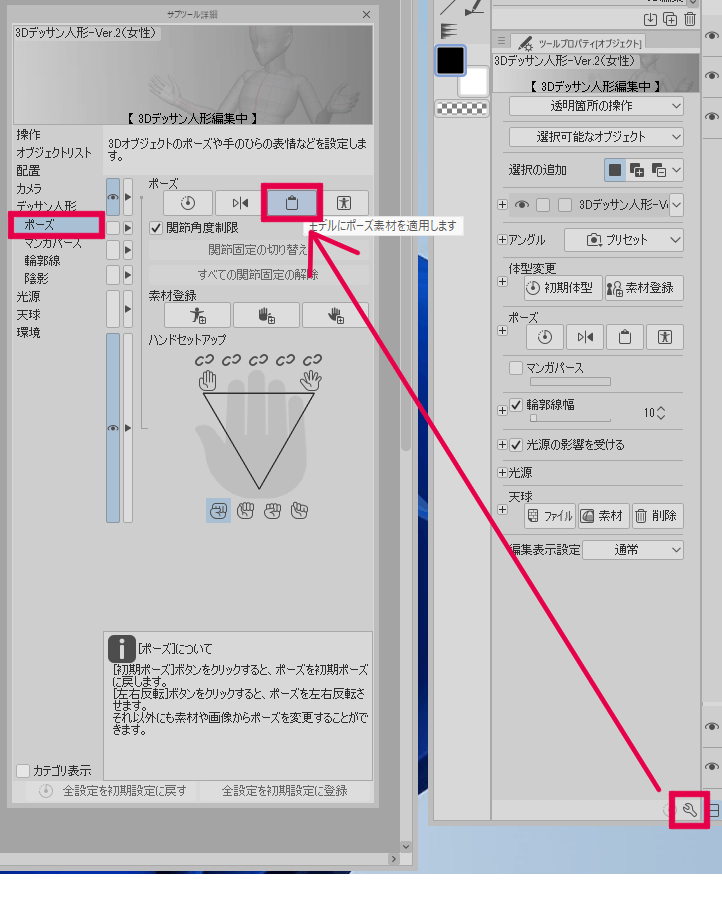The width and height of the screenshot is (722, 905).
Task: Select 輪郭線 category
Action: (x=42, y=261)
